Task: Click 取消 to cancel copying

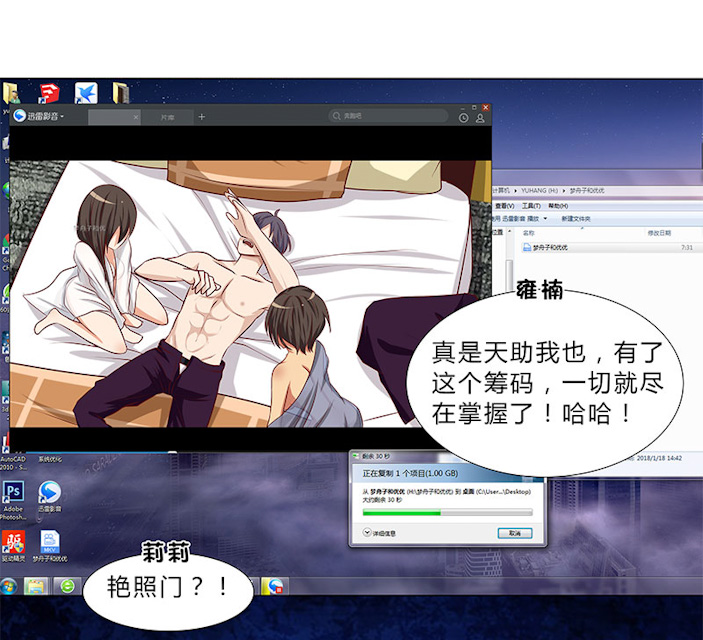Action: click(515, 533)
